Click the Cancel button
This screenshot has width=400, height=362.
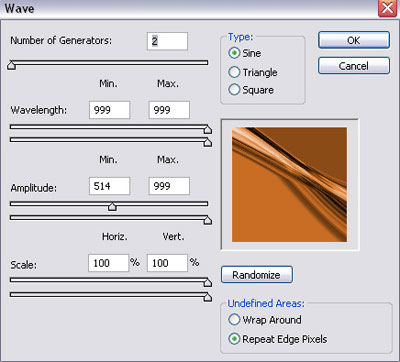pos(354,66)
